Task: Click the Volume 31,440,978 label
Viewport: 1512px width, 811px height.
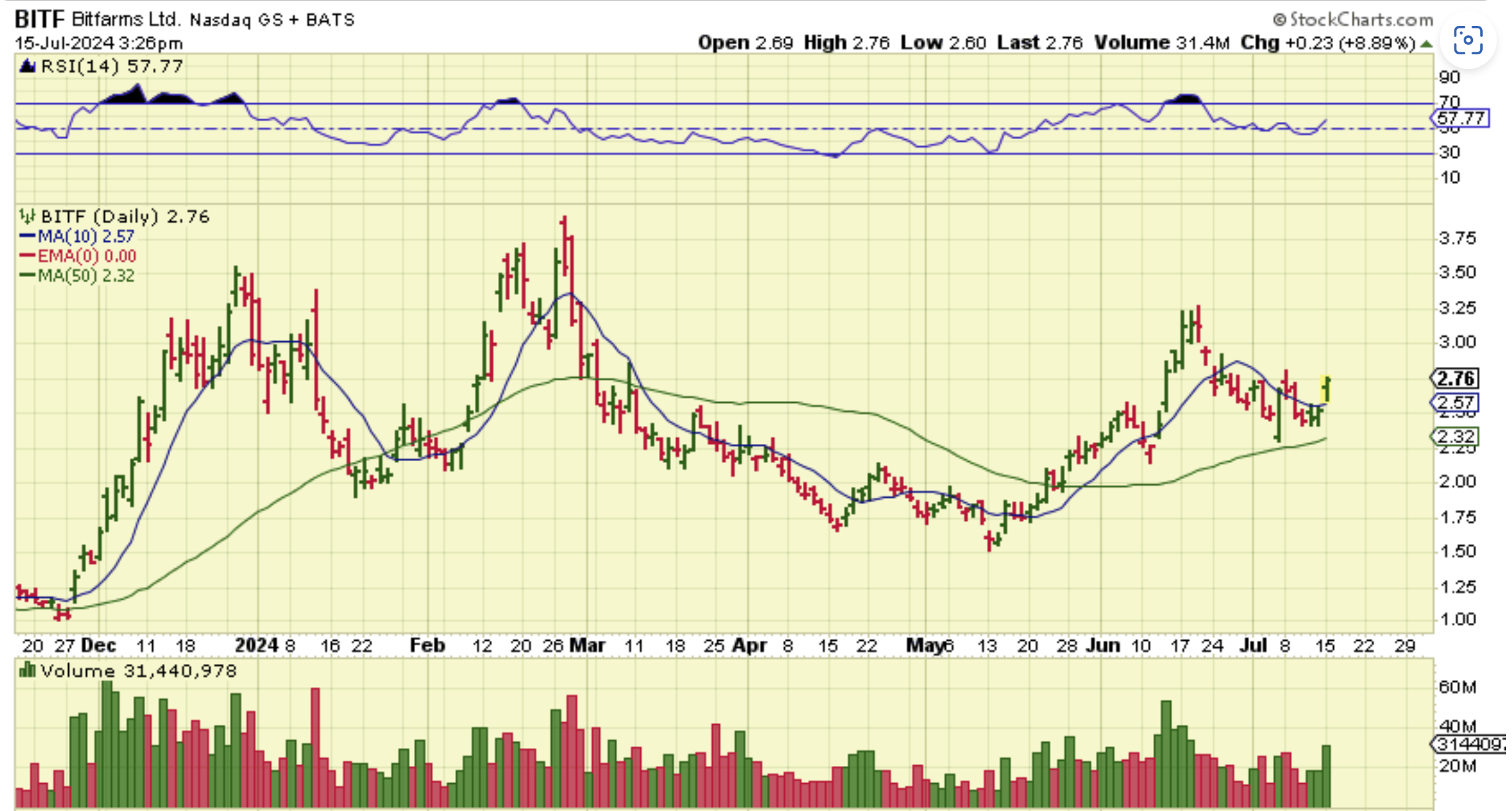Action: [x=138, y=671]
